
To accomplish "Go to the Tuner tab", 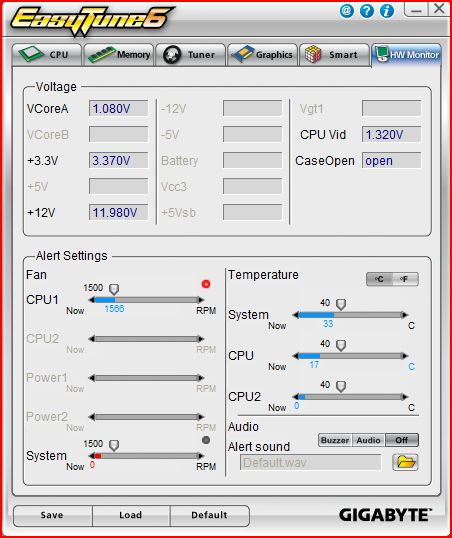I will pyautogui.click(x=191, y=55).
